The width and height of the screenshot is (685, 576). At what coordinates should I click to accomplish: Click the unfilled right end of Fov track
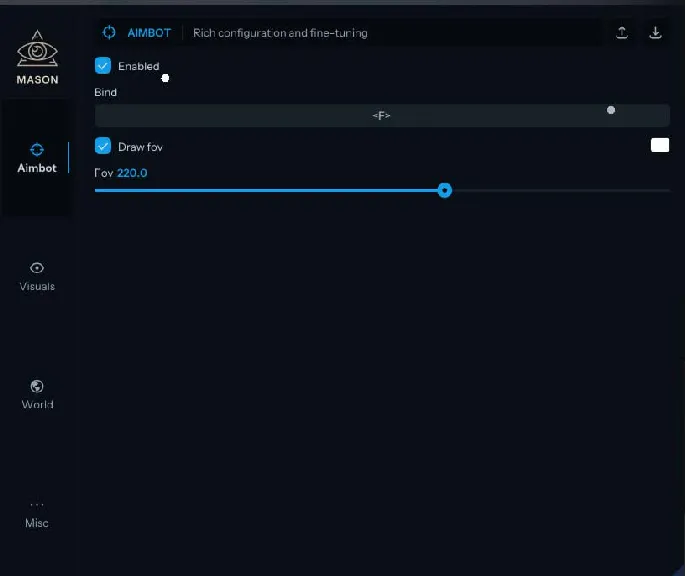pyautogui.click(x=640, y=190)
